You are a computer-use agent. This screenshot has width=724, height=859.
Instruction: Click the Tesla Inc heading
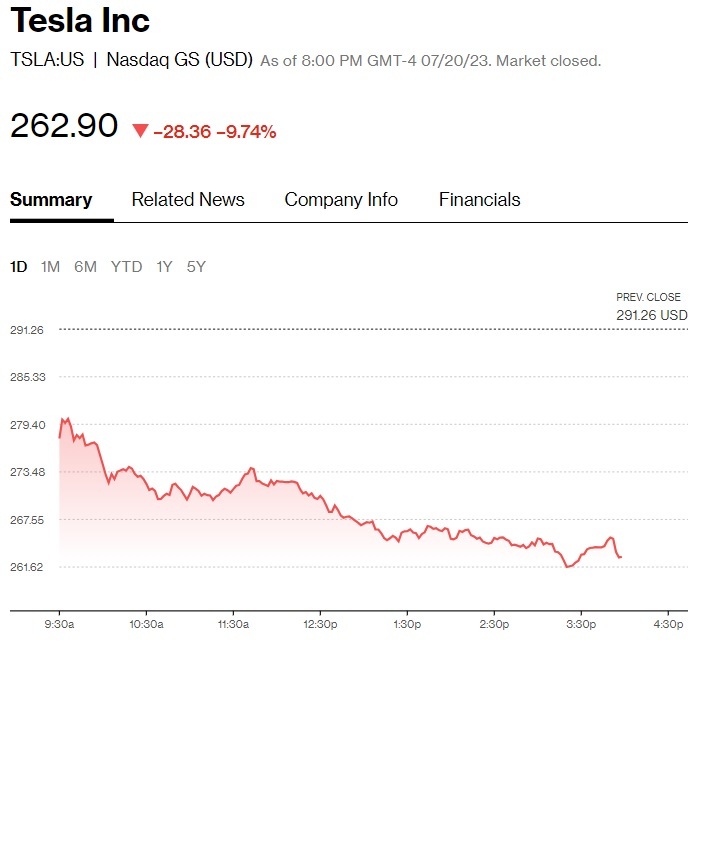[x=80, y=20]
